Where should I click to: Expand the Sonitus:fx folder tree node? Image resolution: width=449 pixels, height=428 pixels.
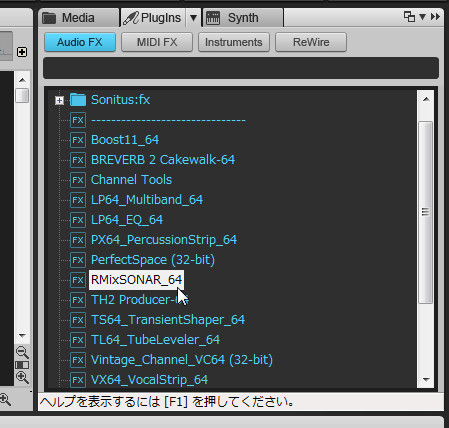click(60, 100)
